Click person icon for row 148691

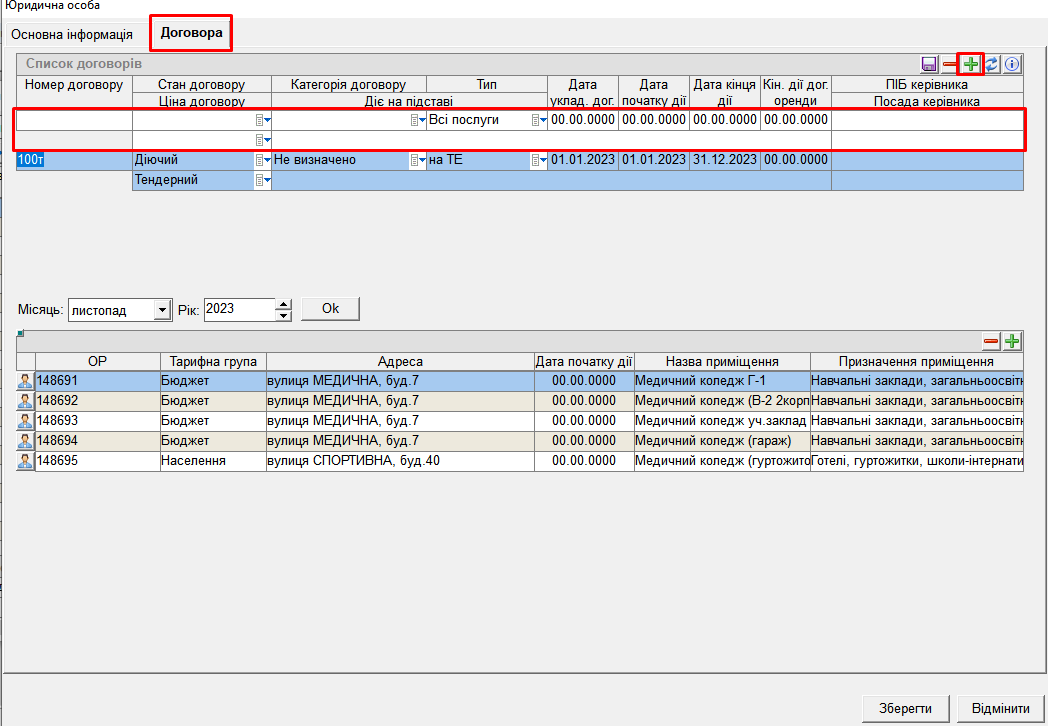(25, 381)
